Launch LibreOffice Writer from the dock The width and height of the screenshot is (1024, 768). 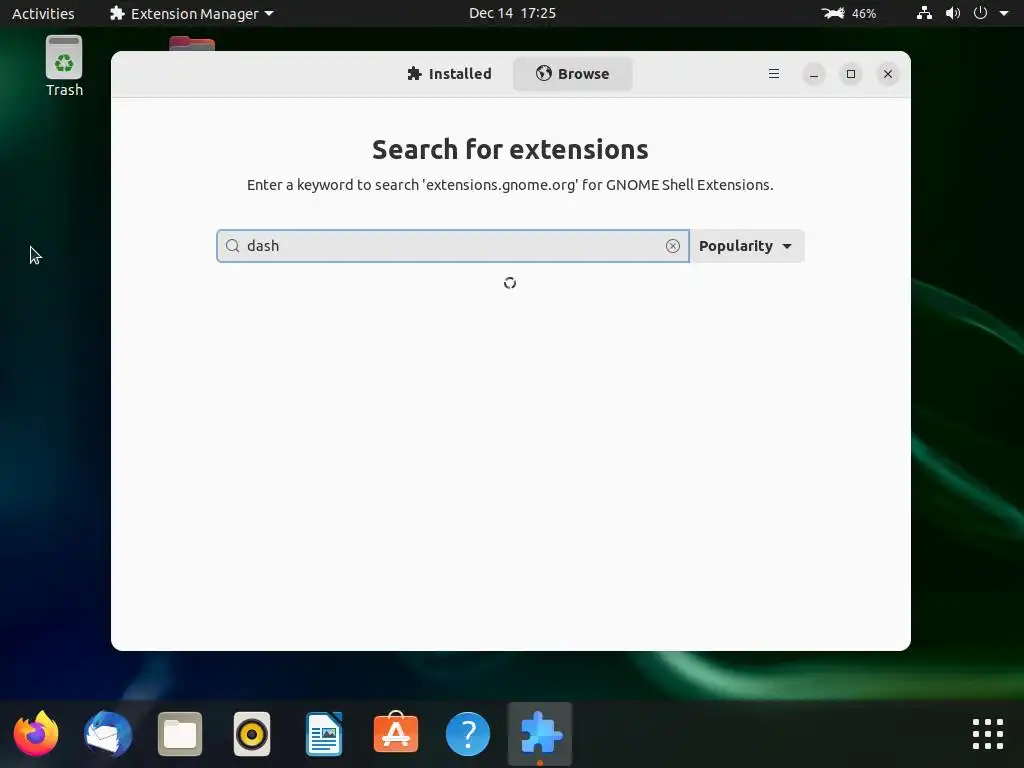click(x=324, y=733)
